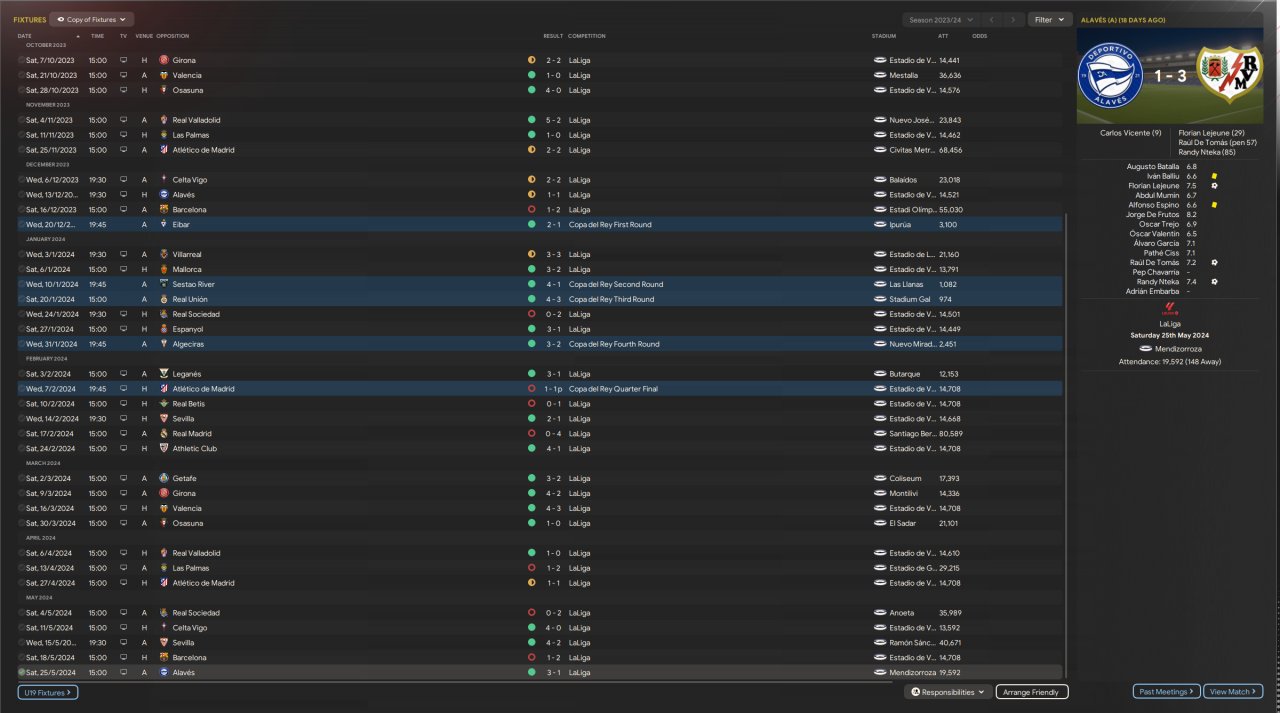The image size is (1280, 713).
Task: Select the radio circle for Sat, 3/2/2024 row
Action: 21,374
